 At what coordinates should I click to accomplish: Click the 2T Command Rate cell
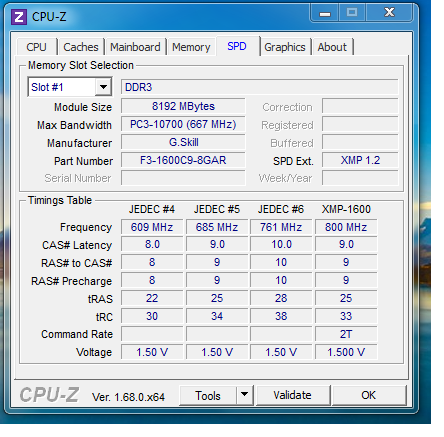346,334
